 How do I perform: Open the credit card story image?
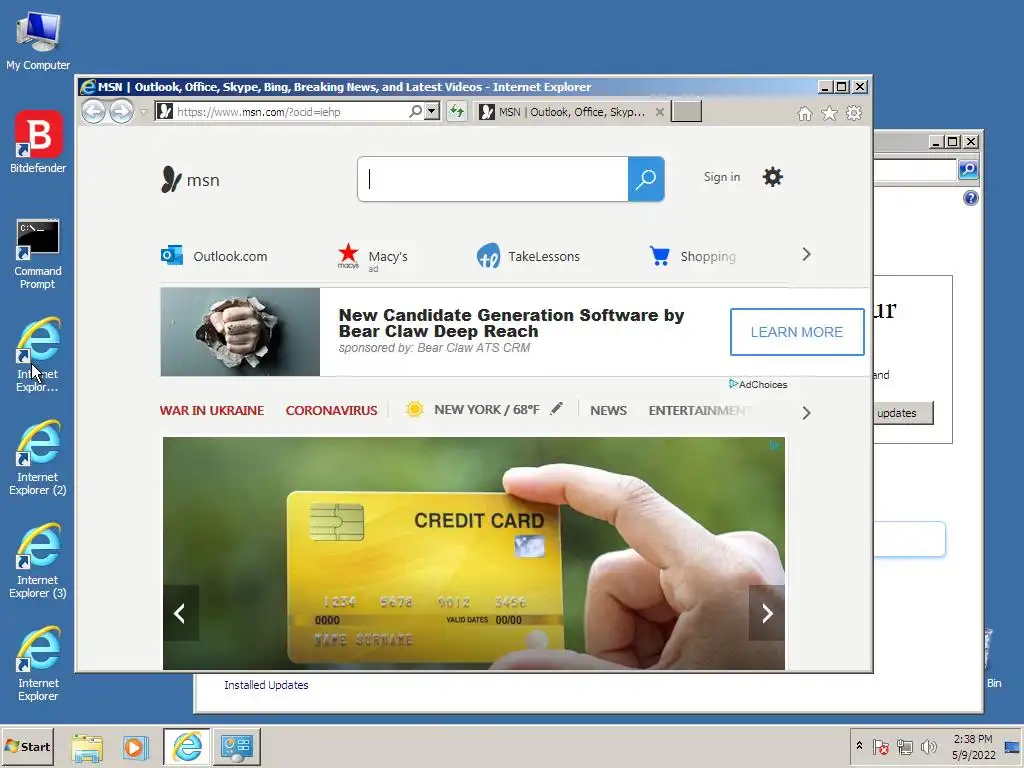(474, 553)
